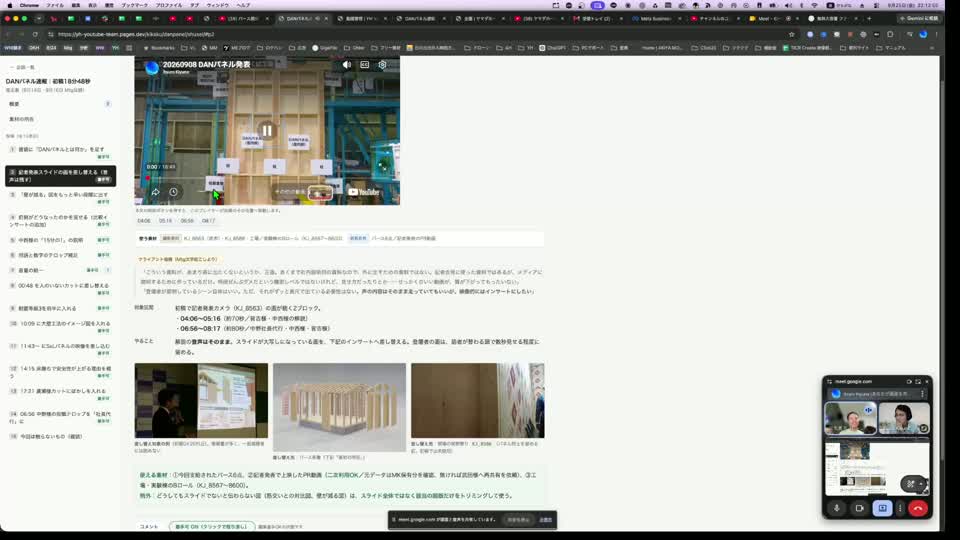The height and width of the screenshot is (540, 960).
Task: Click the watch later clock icon on video
Action: pos(174,192)
